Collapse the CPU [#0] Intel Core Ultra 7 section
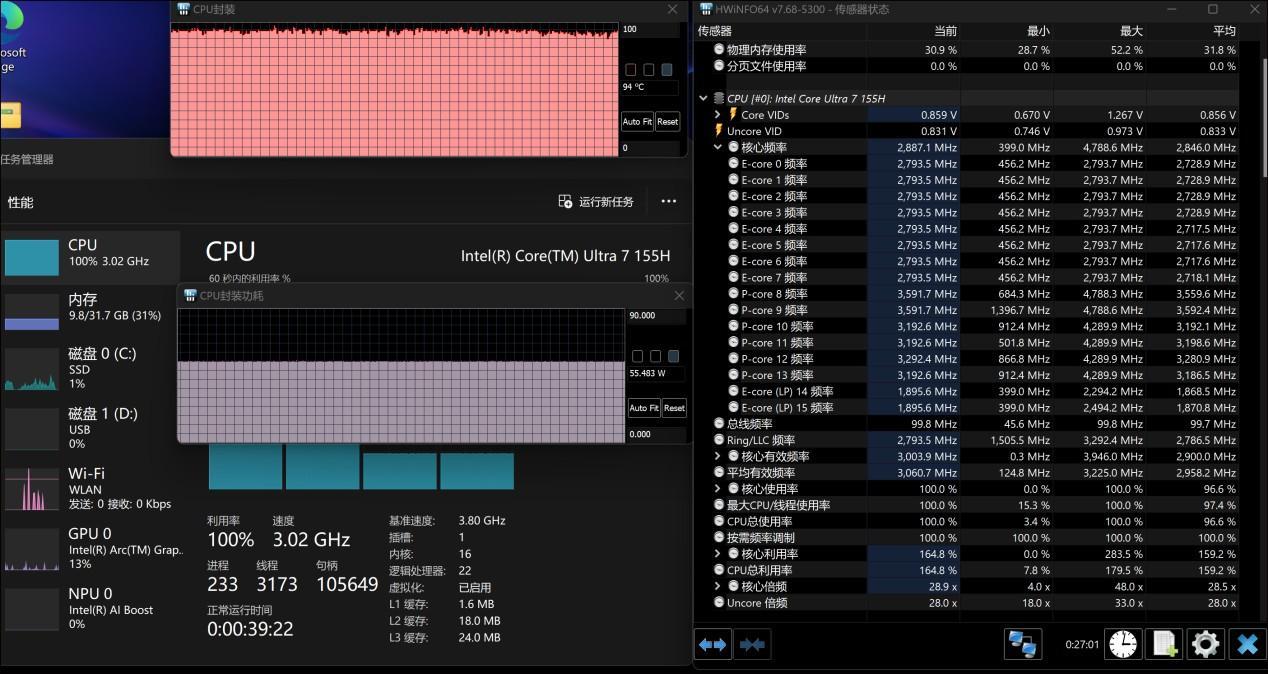This screenshot has width=1268, height=674. [703, 99]
